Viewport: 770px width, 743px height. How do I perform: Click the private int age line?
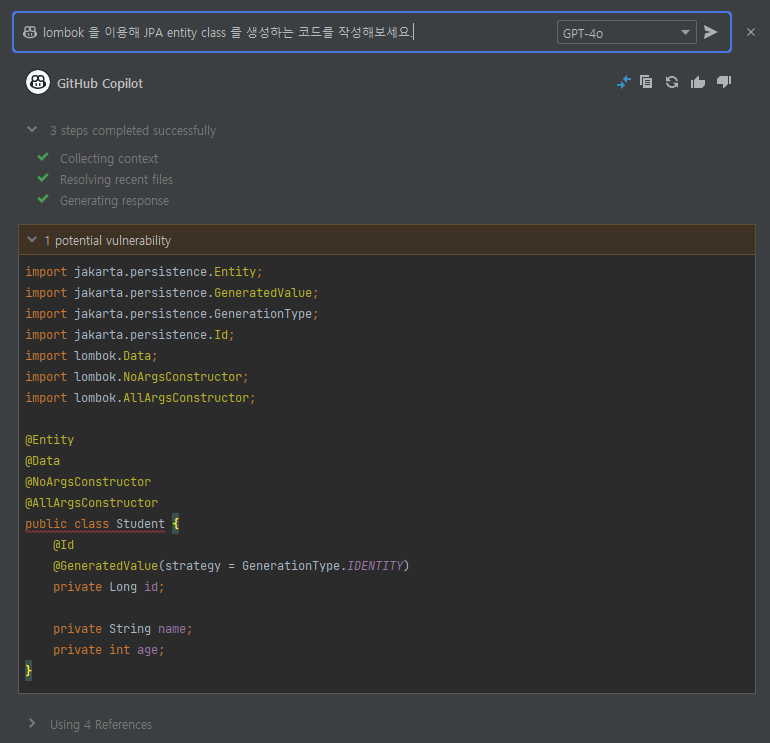(109, 650)
